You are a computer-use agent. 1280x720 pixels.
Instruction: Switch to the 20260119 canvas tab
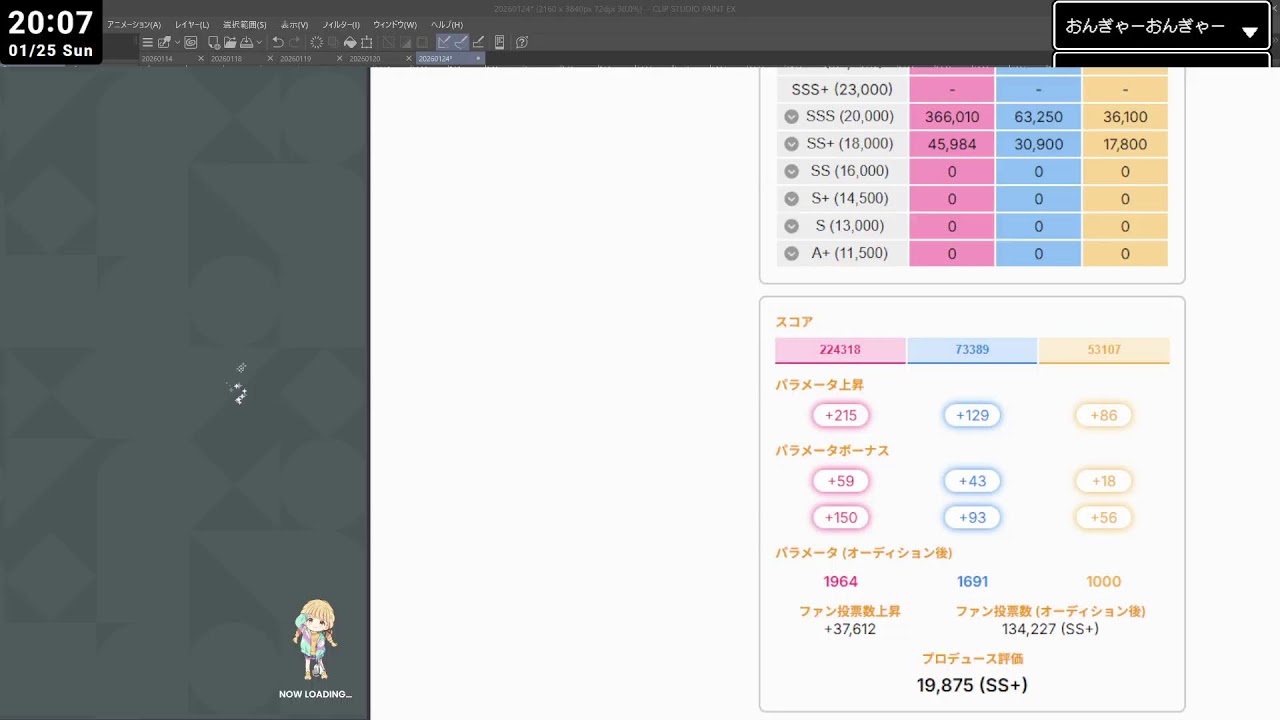coord(295,59)
